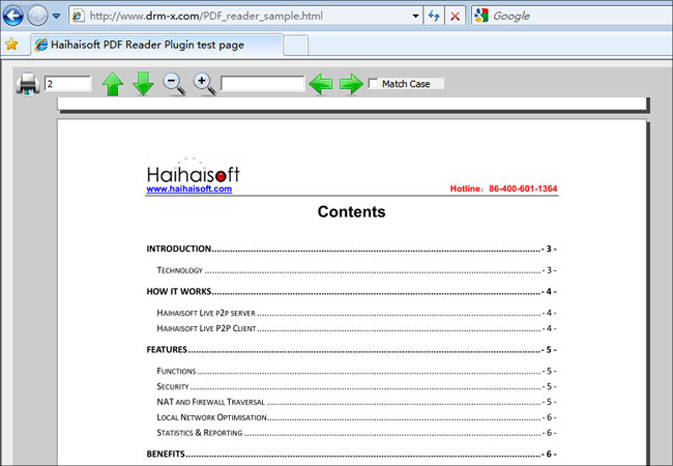The image size is (673, 466).
Task: Find next match with right arrow
Action: click(x=351, y=84)
